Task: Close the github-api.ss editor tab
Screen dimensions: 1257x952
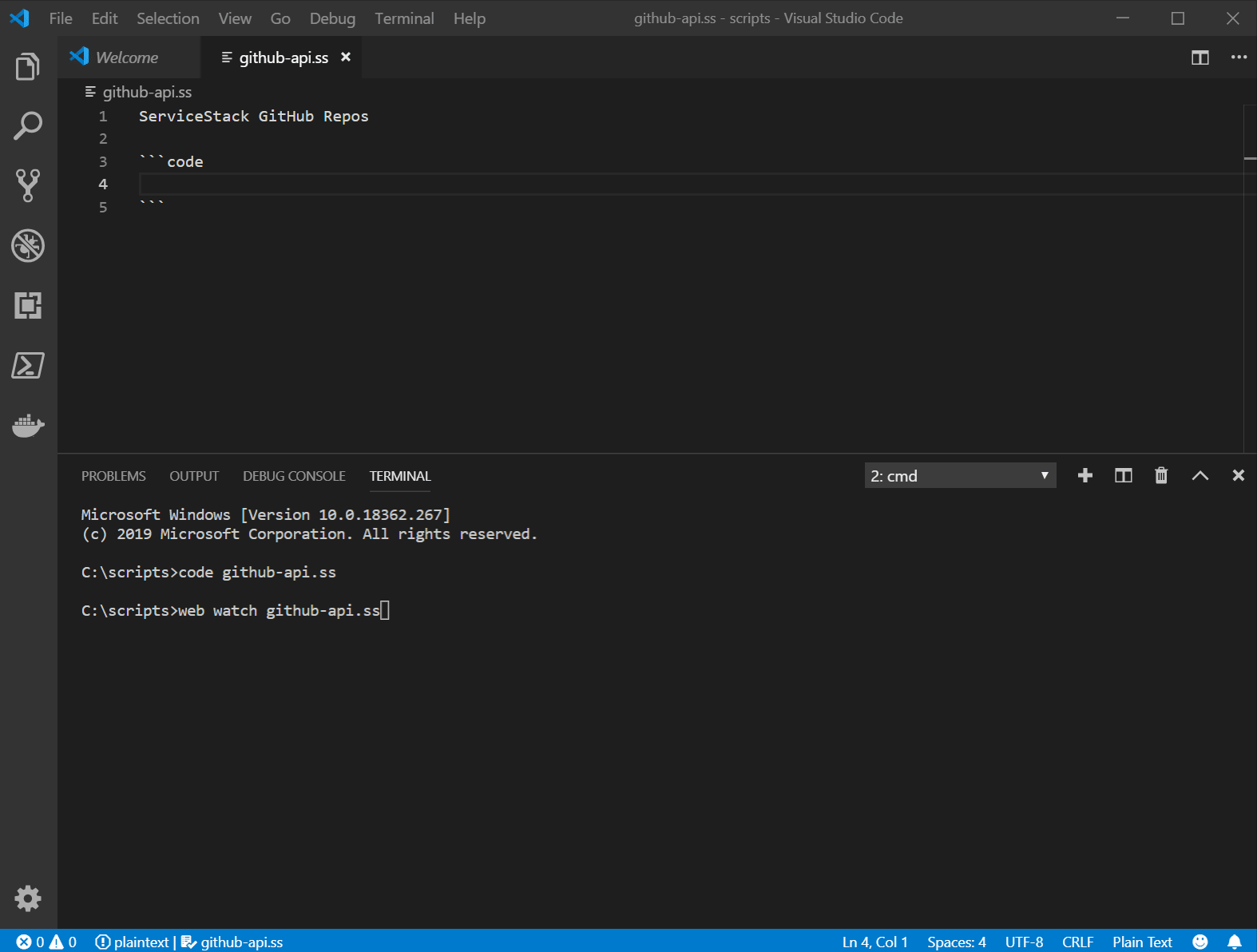Action: [346, 57]
